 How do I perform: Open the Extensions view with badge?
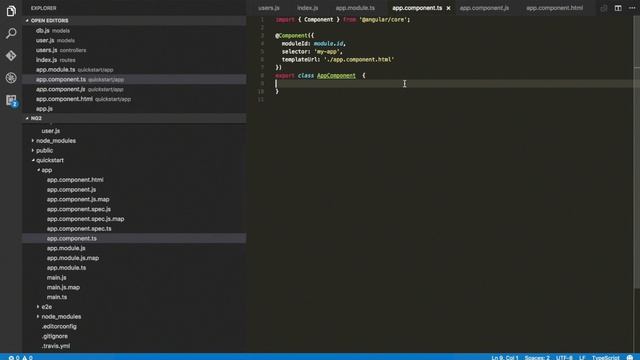click(11, 100)
